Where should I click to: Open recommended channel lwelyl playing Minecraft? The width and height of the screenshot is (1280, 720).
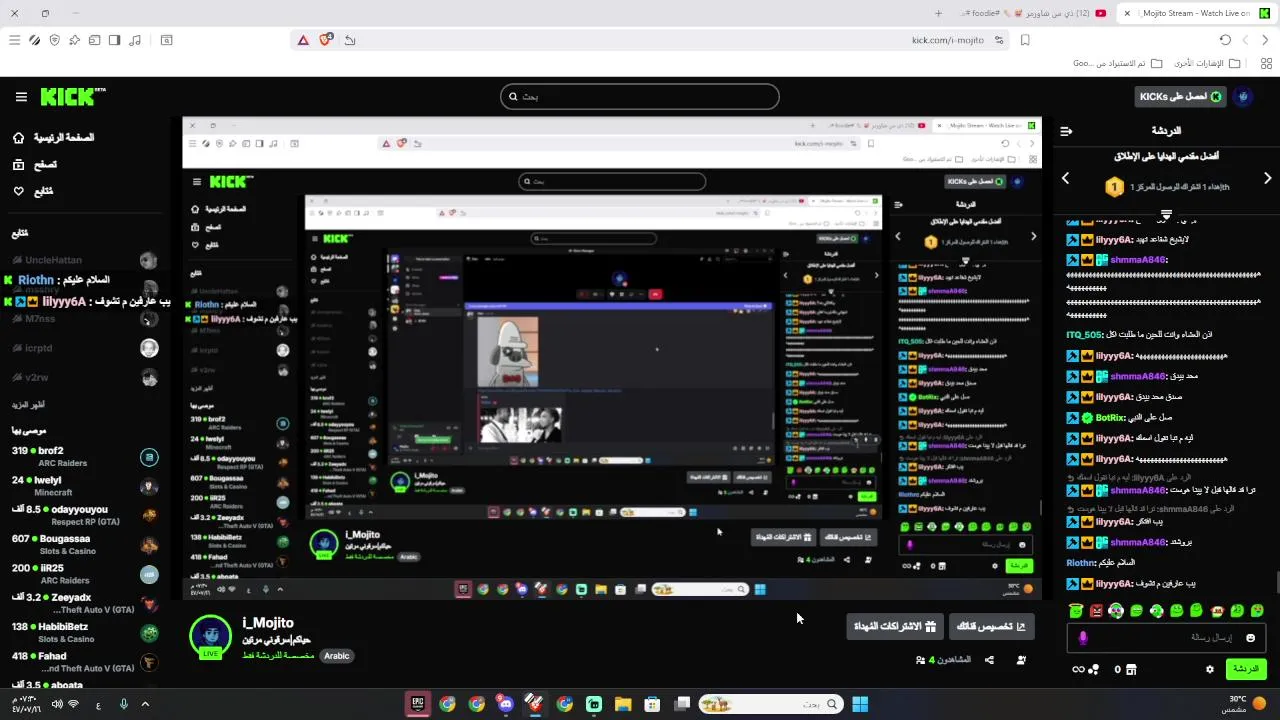85,486
